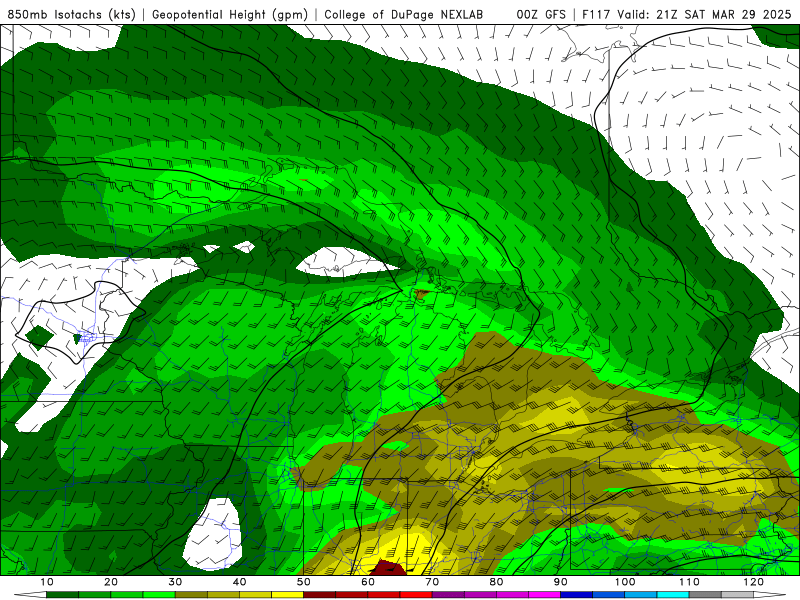Click the 'College of DuPage NEXLAB' credit
This screenshot has width=800, height=600.
(x=404, y=15)
